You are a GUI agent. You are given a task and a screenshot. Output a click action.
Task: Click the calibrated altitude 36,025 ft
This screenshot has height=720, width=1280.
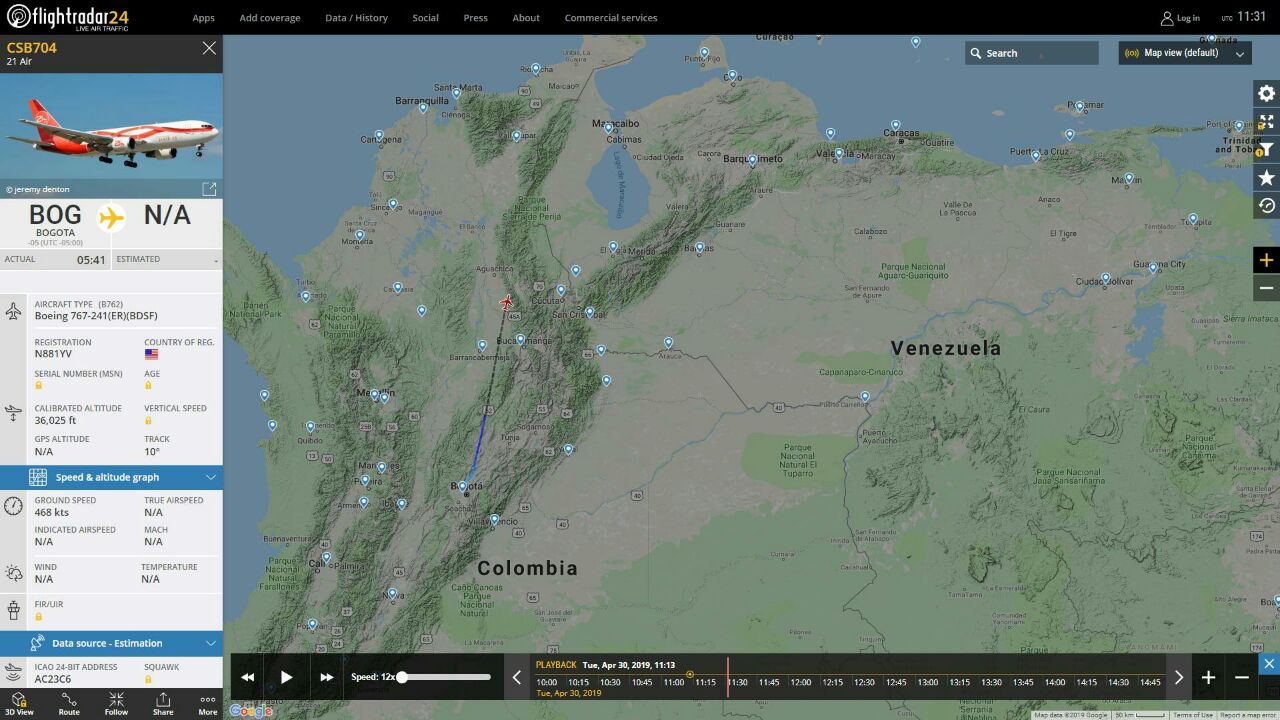[55, 420]
